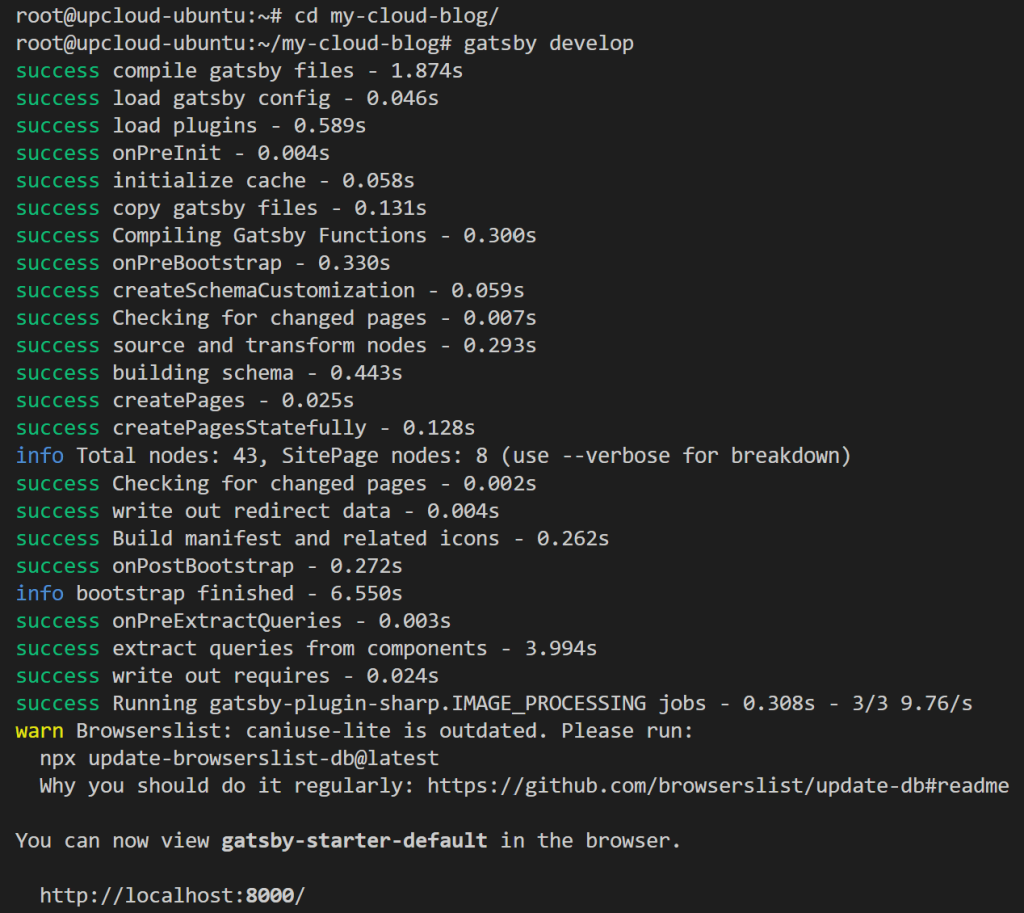Select the 'cd my-cloud-blog/' command
This screenshot has width=1024, height=913.
coord(396,16)
